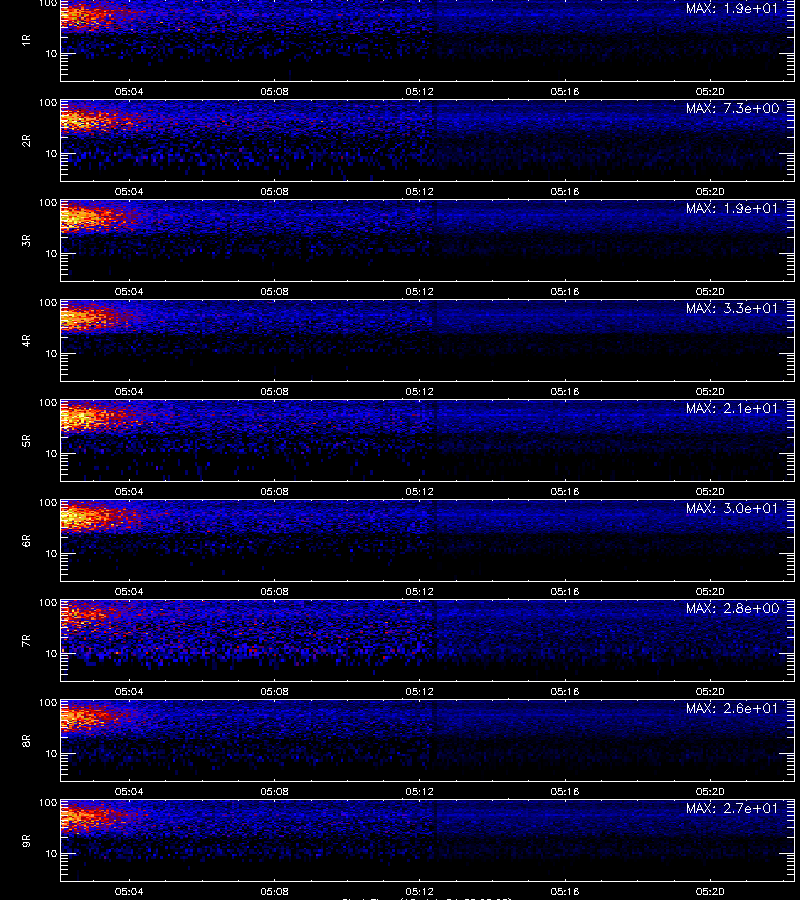
Task: Click the 1R panel axis label
Action: tap(26, 40)
